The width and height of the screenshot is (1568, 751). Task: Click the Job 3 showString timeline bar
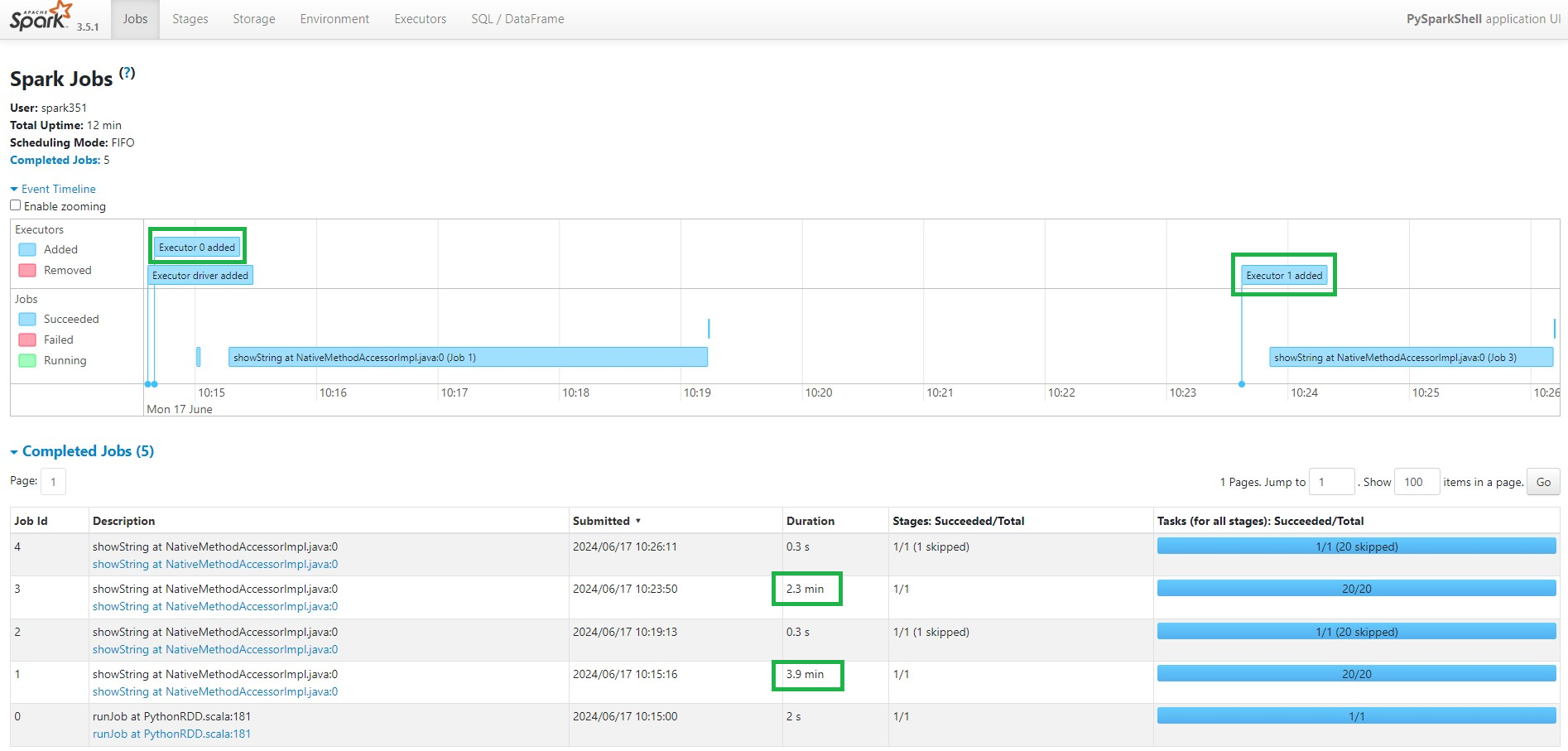tap(1411, 358)
